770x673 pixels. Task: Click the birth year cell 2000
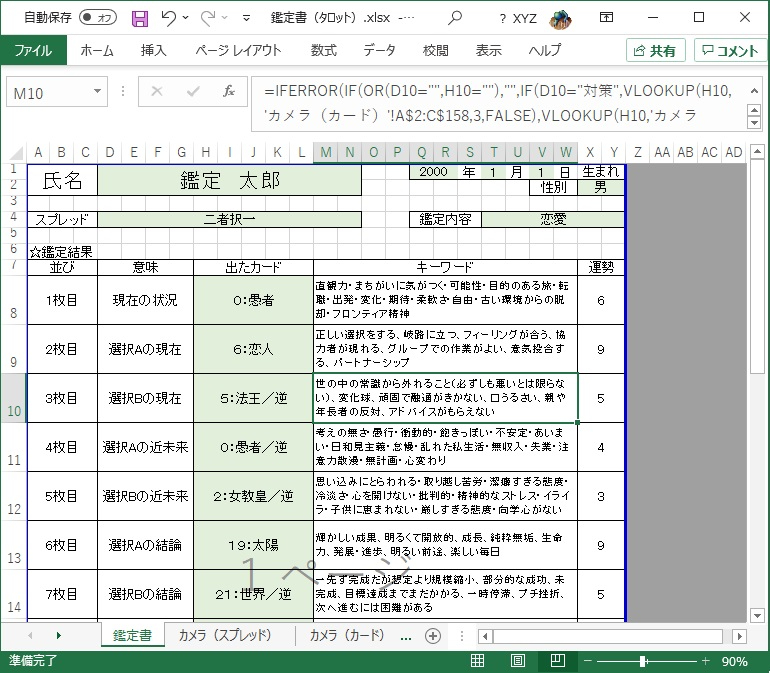434,172
